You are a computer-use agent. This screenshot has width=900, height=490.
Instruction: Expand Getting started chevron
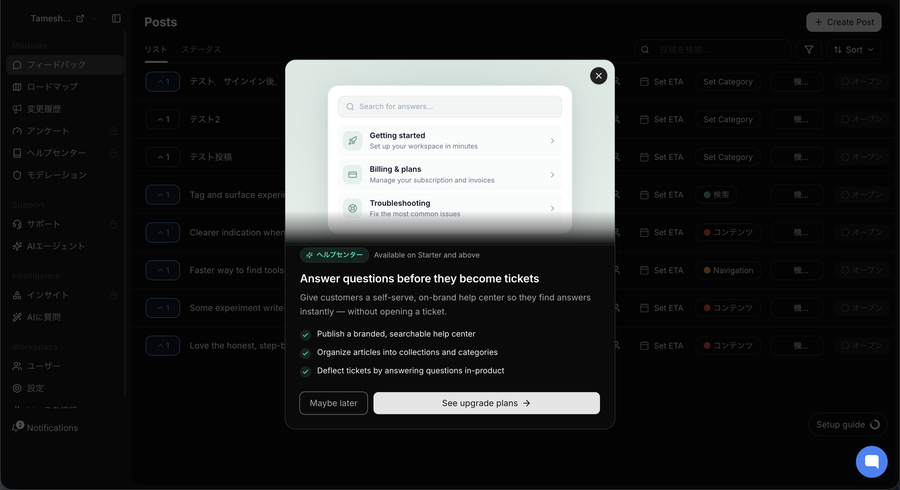pos(552,141)
